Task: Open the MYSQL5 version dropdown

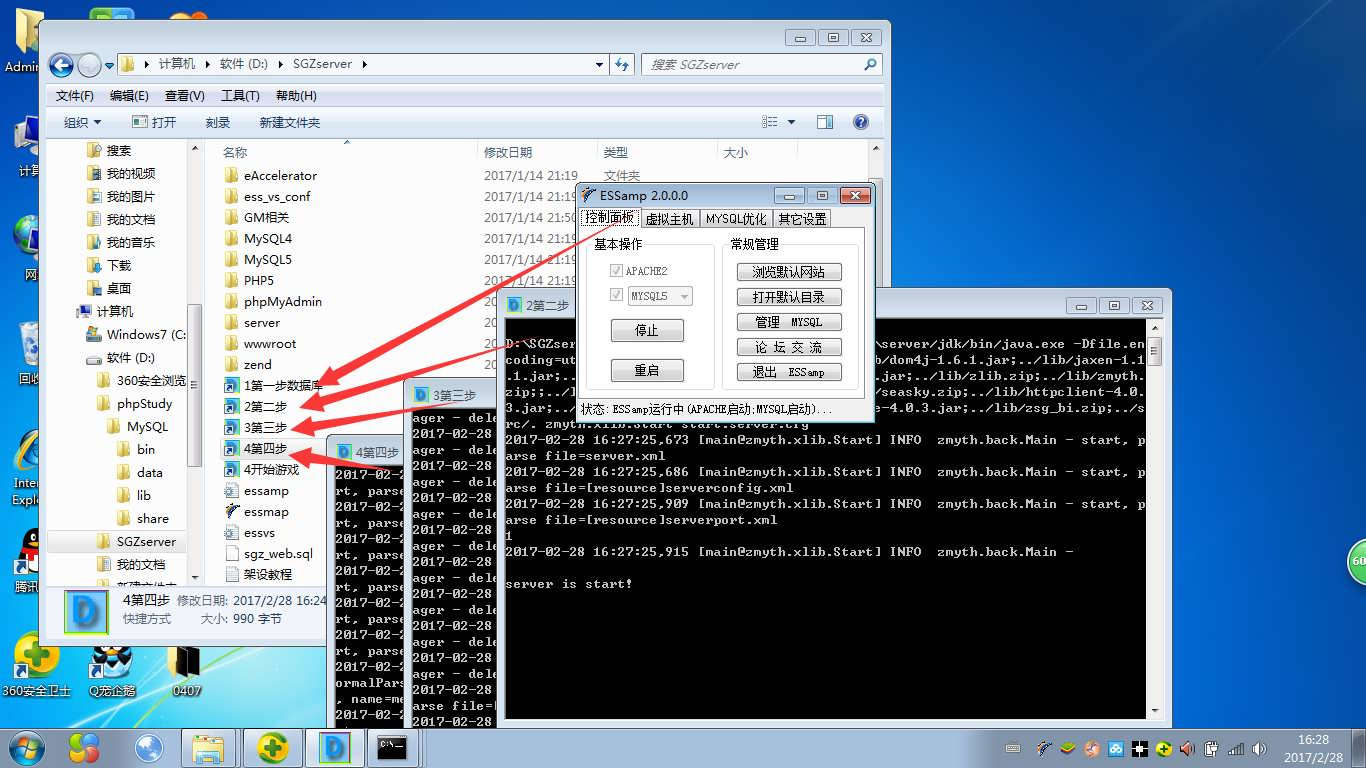Action: coord(684,297)
